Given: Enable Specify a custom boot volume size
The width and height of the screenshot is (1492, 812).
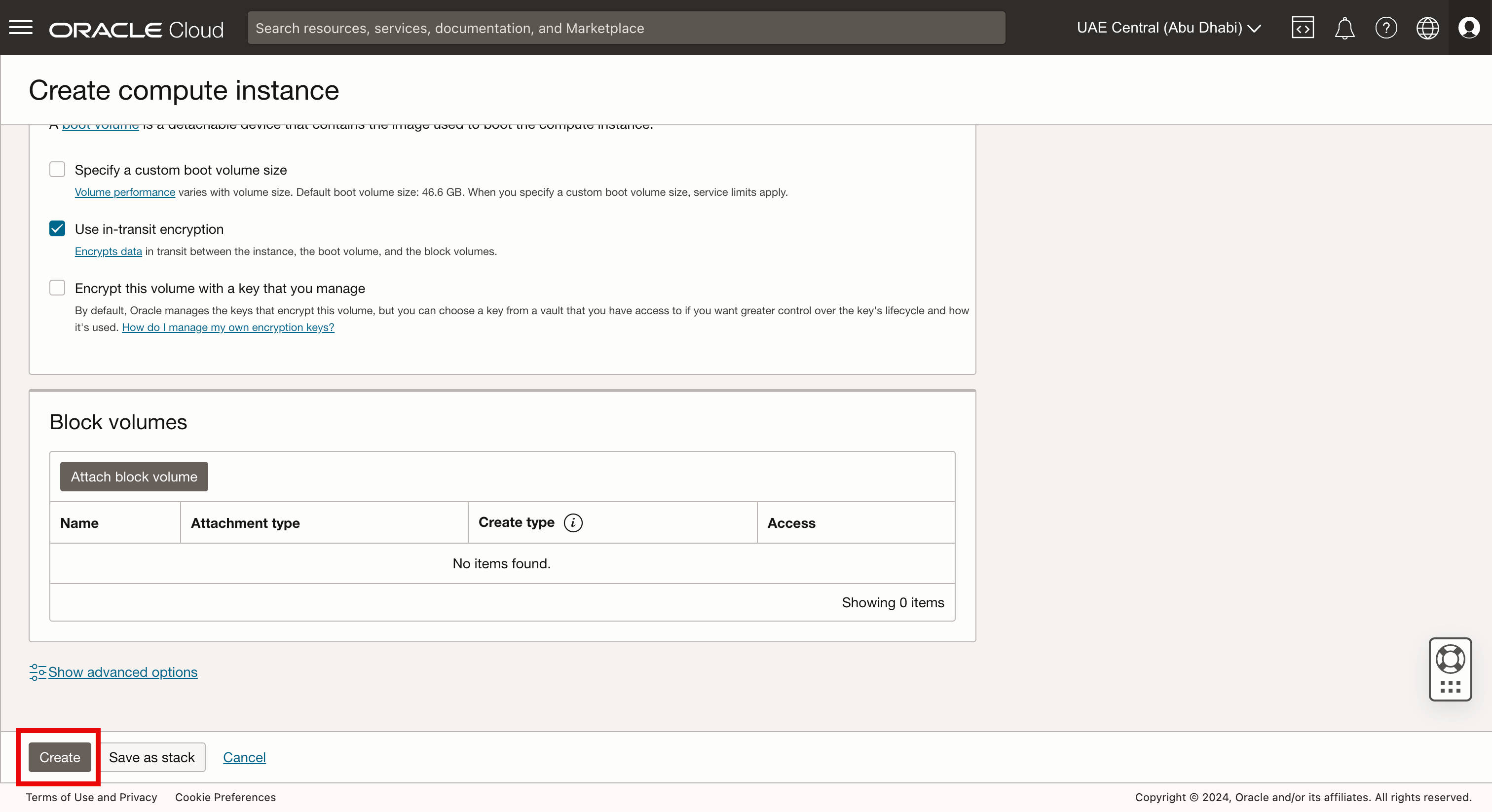Looking at the screenshot, I should click(x=57, y=170).
